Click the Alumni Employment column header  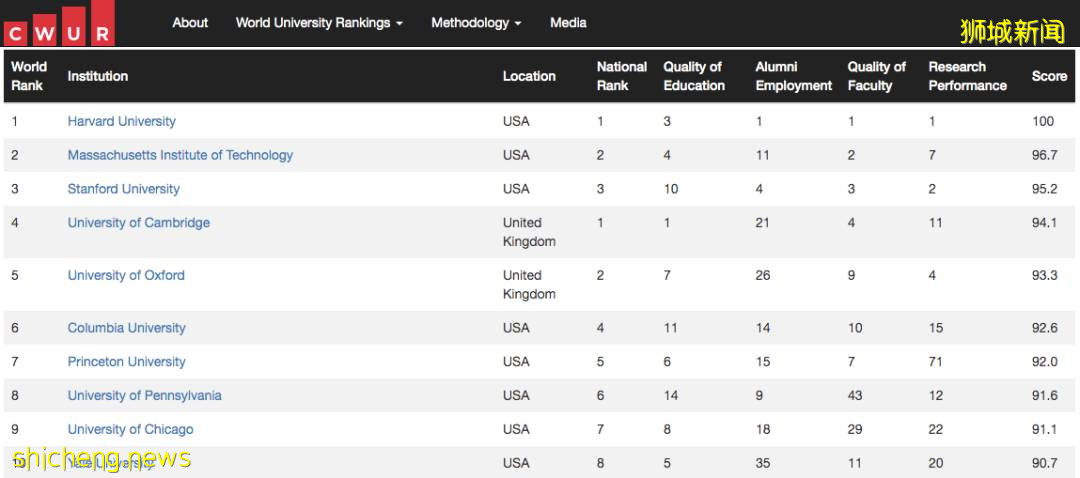pyautogui.click(x=793, y=76)
